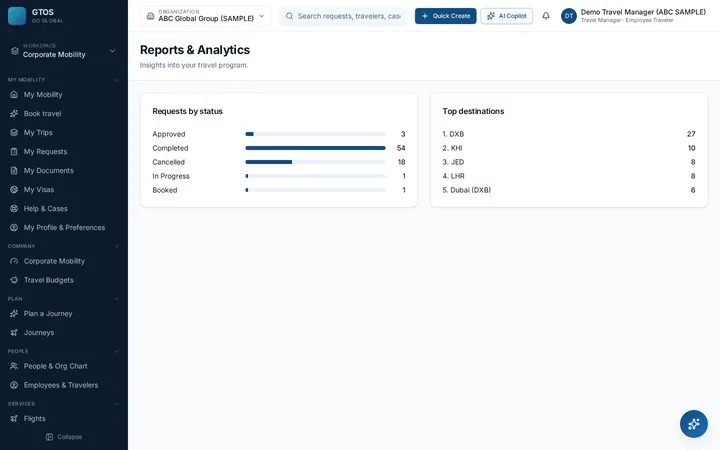Launch the AI Copilot button

[506, 16]
